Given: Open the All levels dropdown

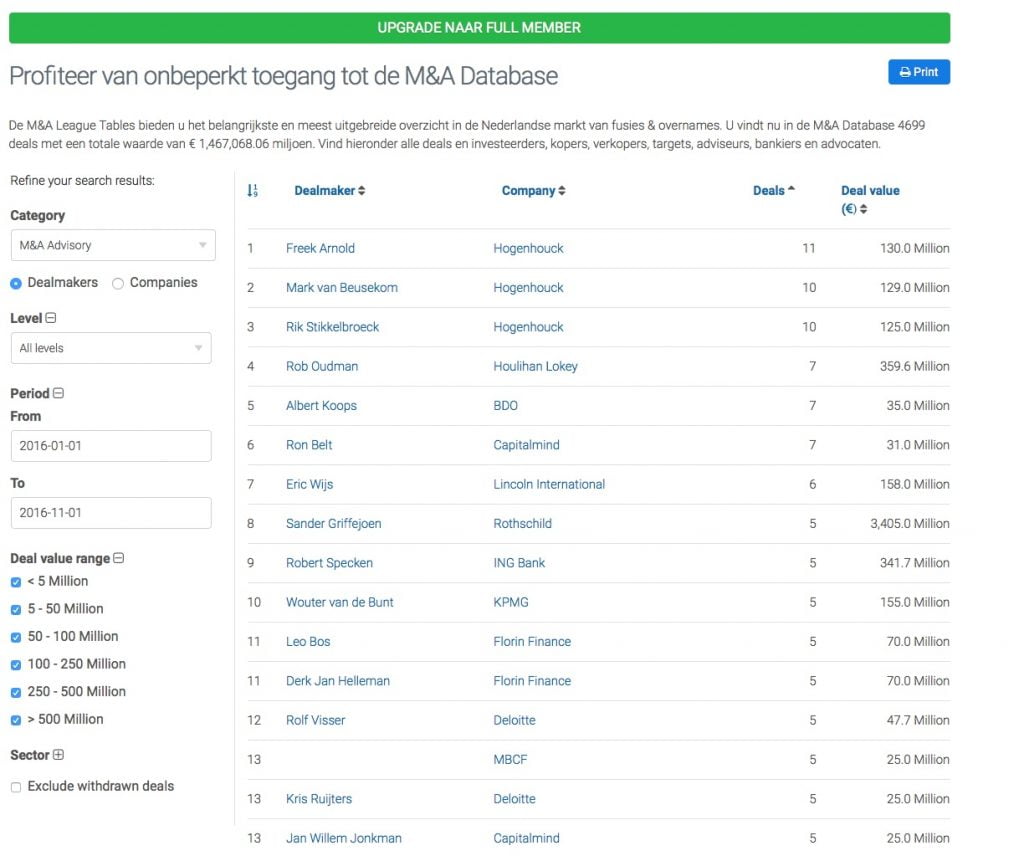Looking at the screenshot, I should click(x=110, y=348).
